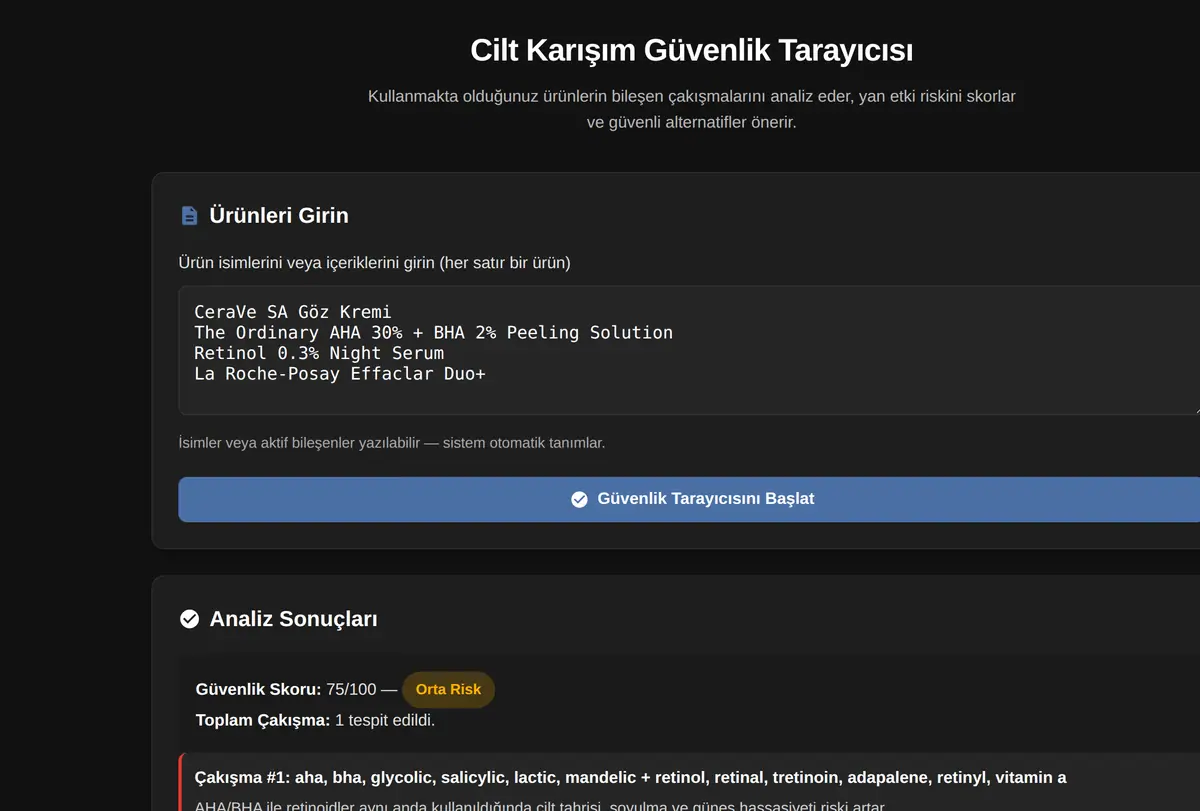
Task: Click the subtitle describing ingredient conflict analysis
Action: click(692, 110)
